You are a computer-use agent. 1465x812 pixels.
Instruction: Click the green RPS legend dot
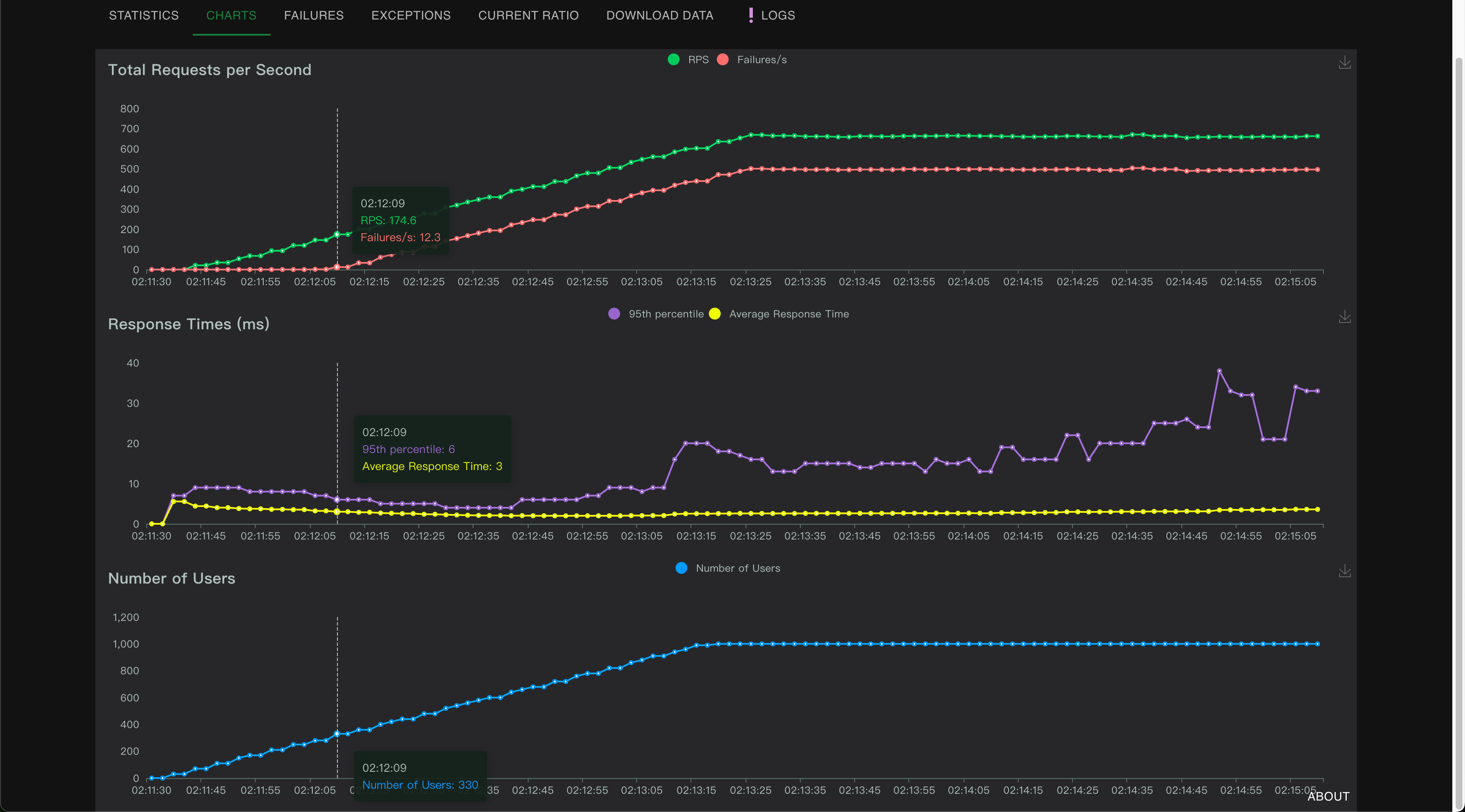pyautogui.click(x=673, y=59)
